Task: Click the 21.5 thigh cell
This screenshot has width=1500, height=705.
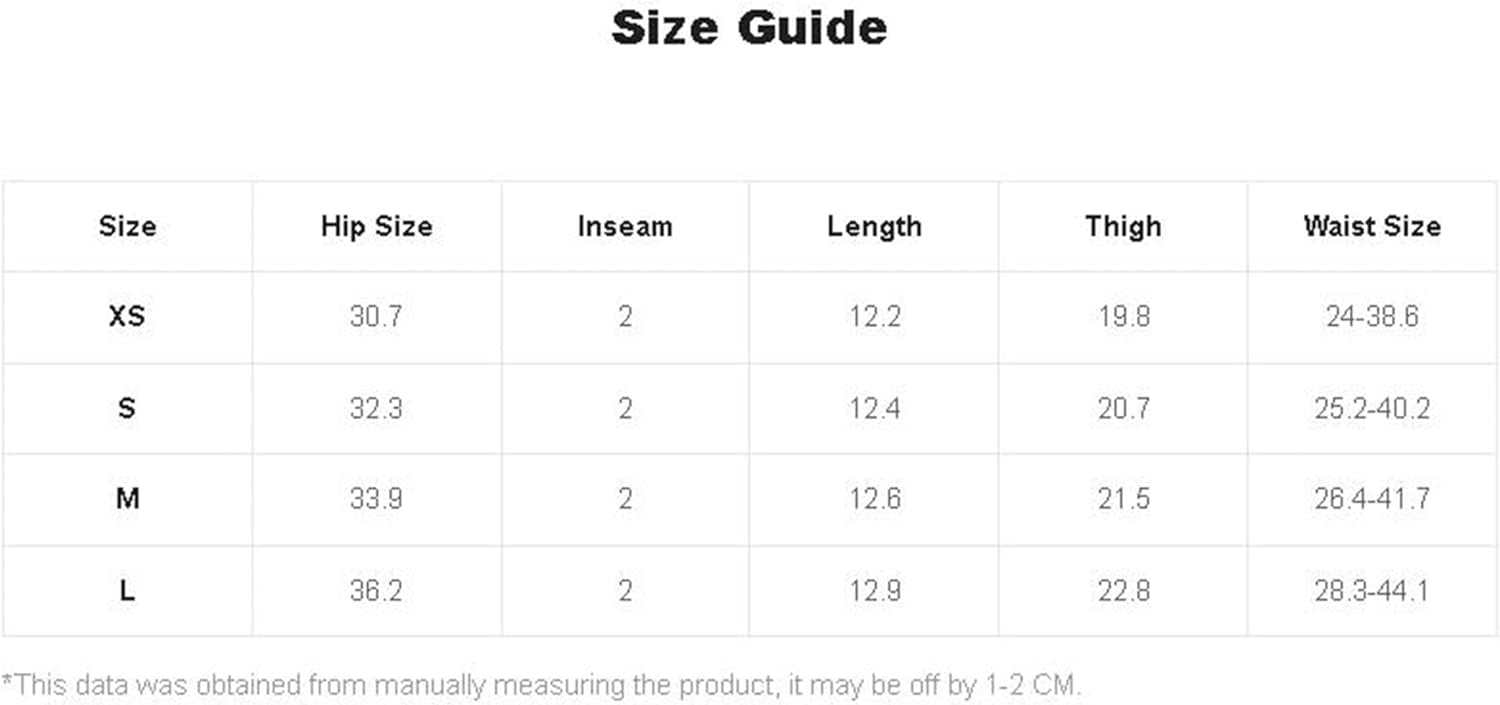Action: click(1123, 499)
